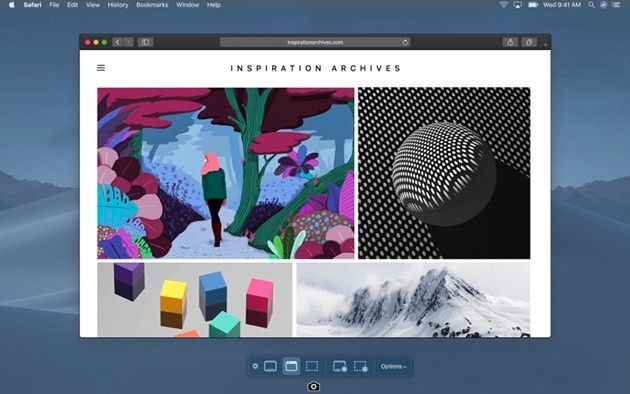Go forward with Safari's forward arrow
This screenshot has height=394, width=630.
click(128, 42)
